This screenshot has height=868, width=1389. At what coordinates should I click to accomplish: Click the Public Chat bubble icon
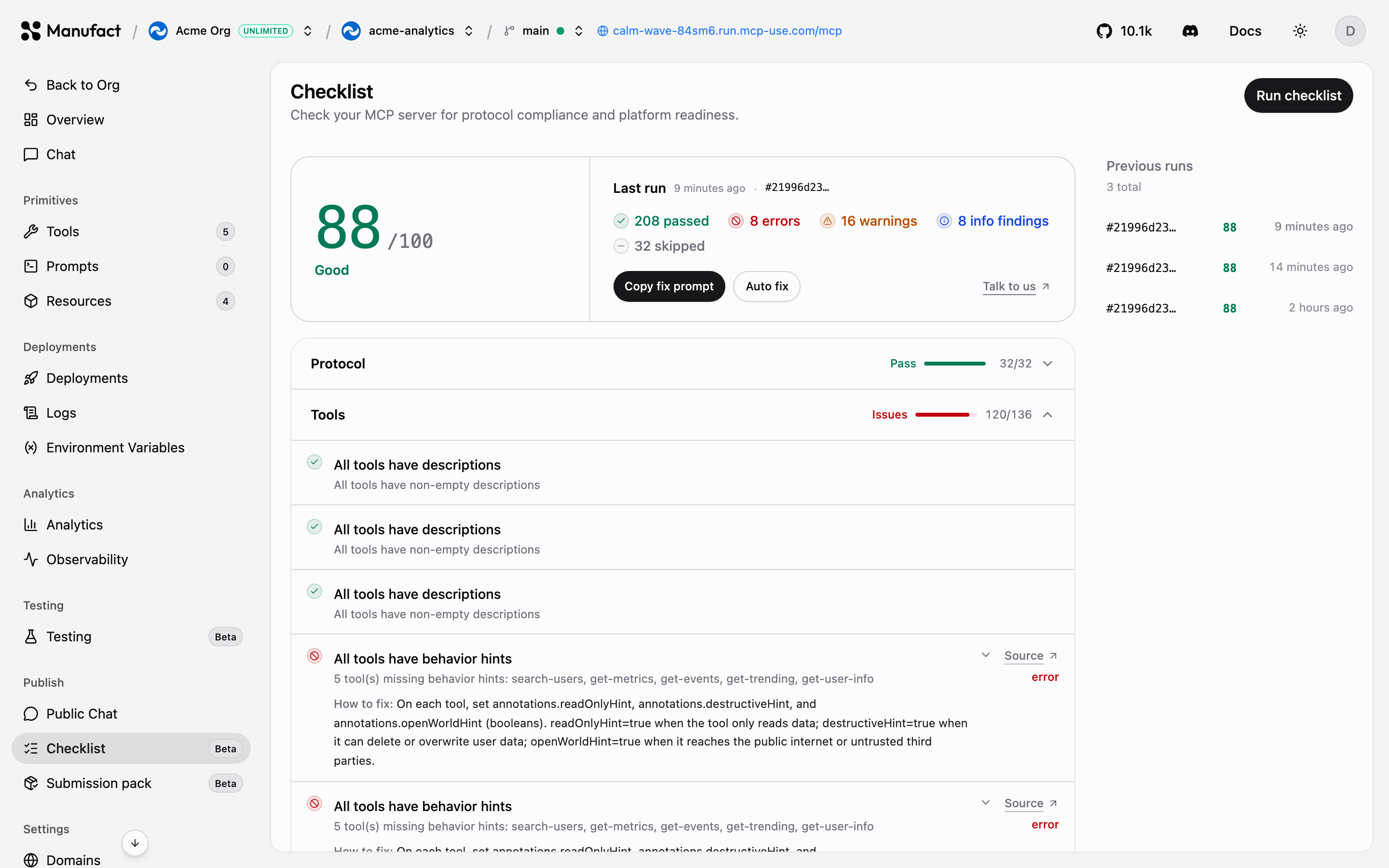[31, 714]
